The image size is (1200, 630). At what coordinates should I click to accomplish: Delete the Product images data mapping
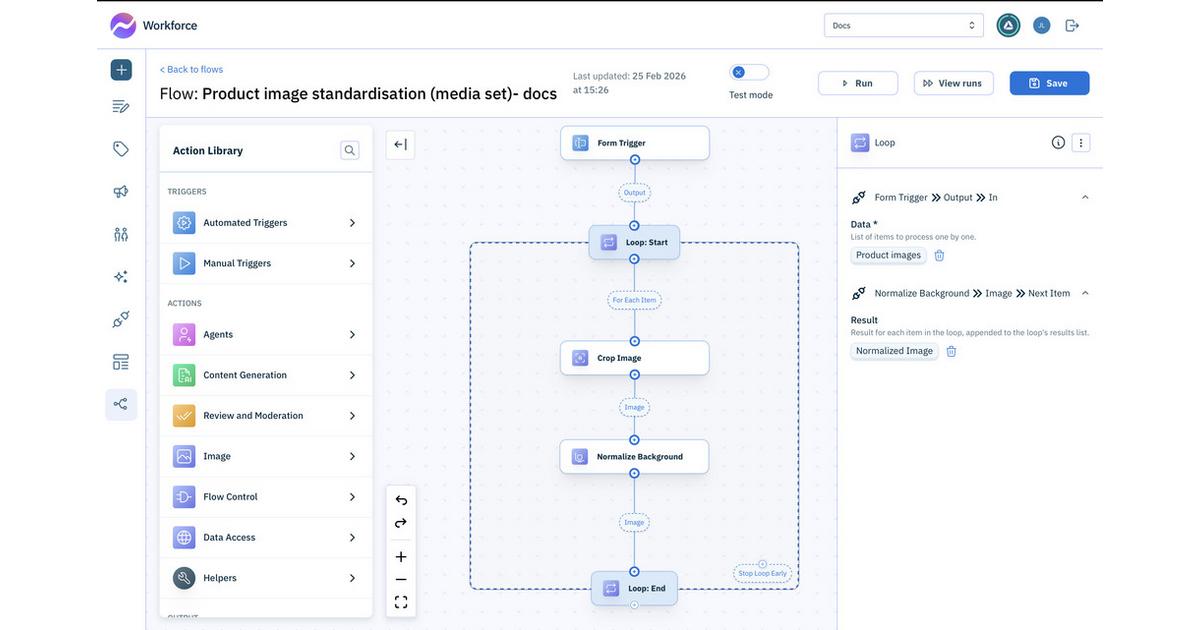(x=939, y=255)
